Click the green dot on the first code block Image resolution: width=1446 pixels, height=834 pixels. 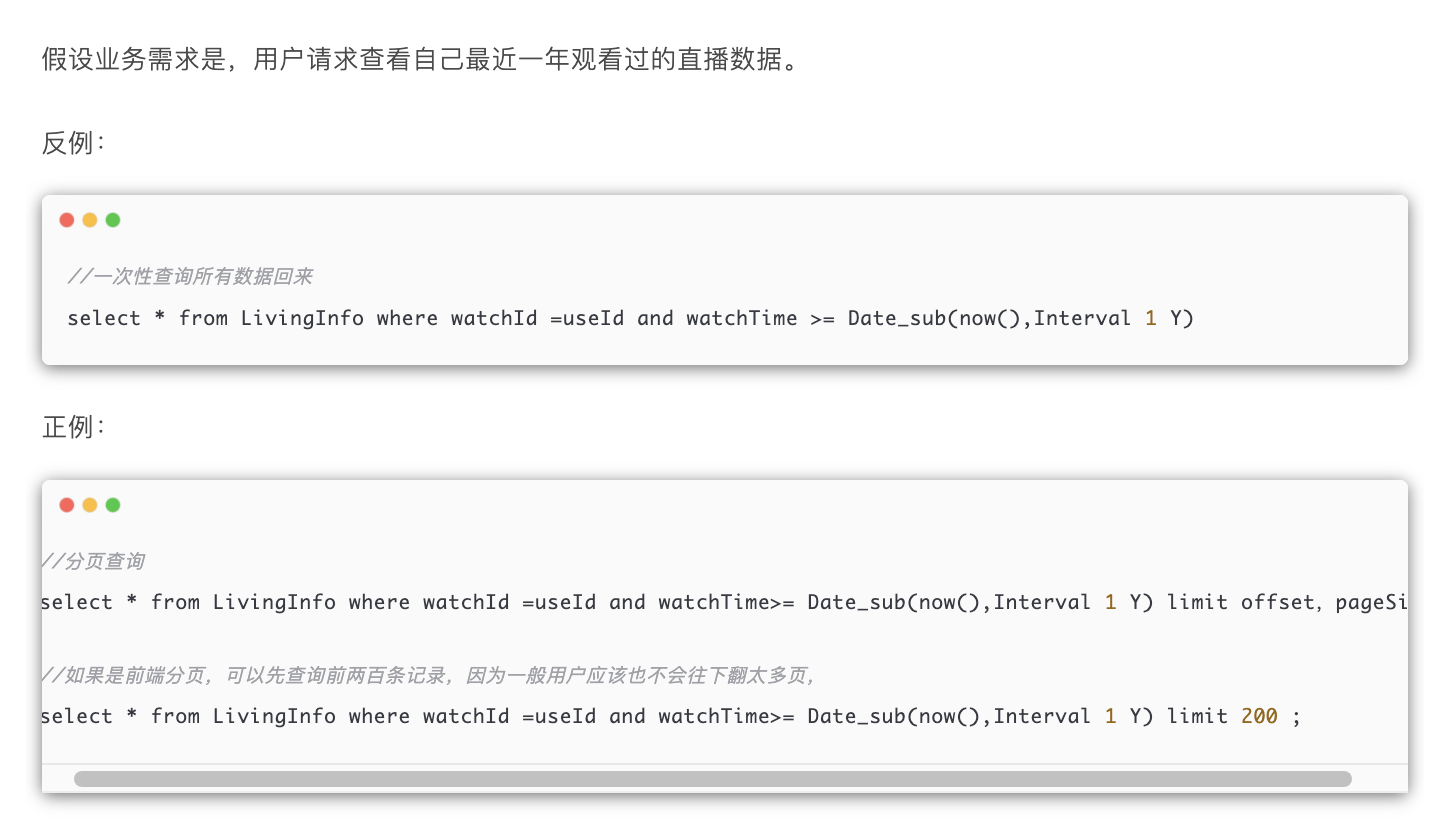(113, 220)
